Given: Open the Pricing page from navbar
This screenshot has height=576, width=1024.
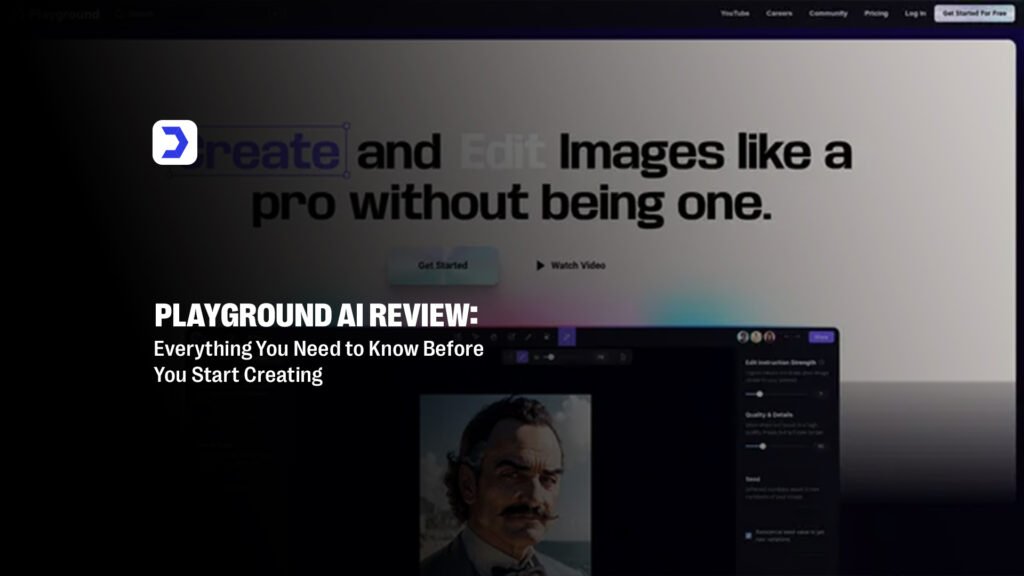Looking at the screenshot, I should tap(876, 14).
